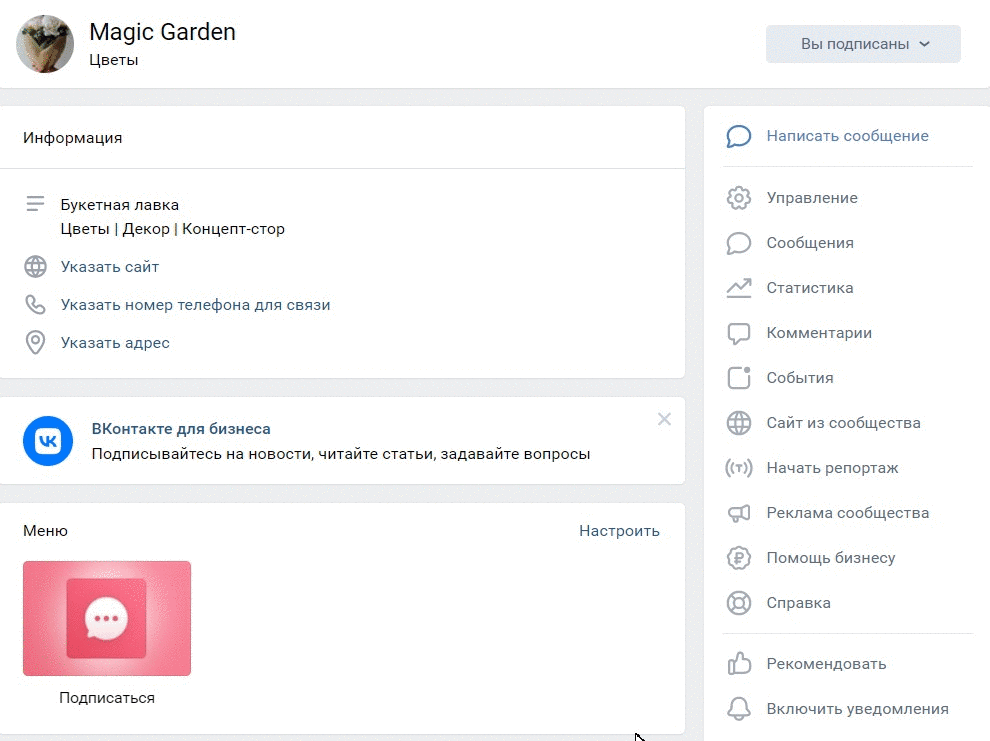This screenshot has width=990, height=741.
Task: Expand the Вы подписаны dropdown
Action: (863, 44)
